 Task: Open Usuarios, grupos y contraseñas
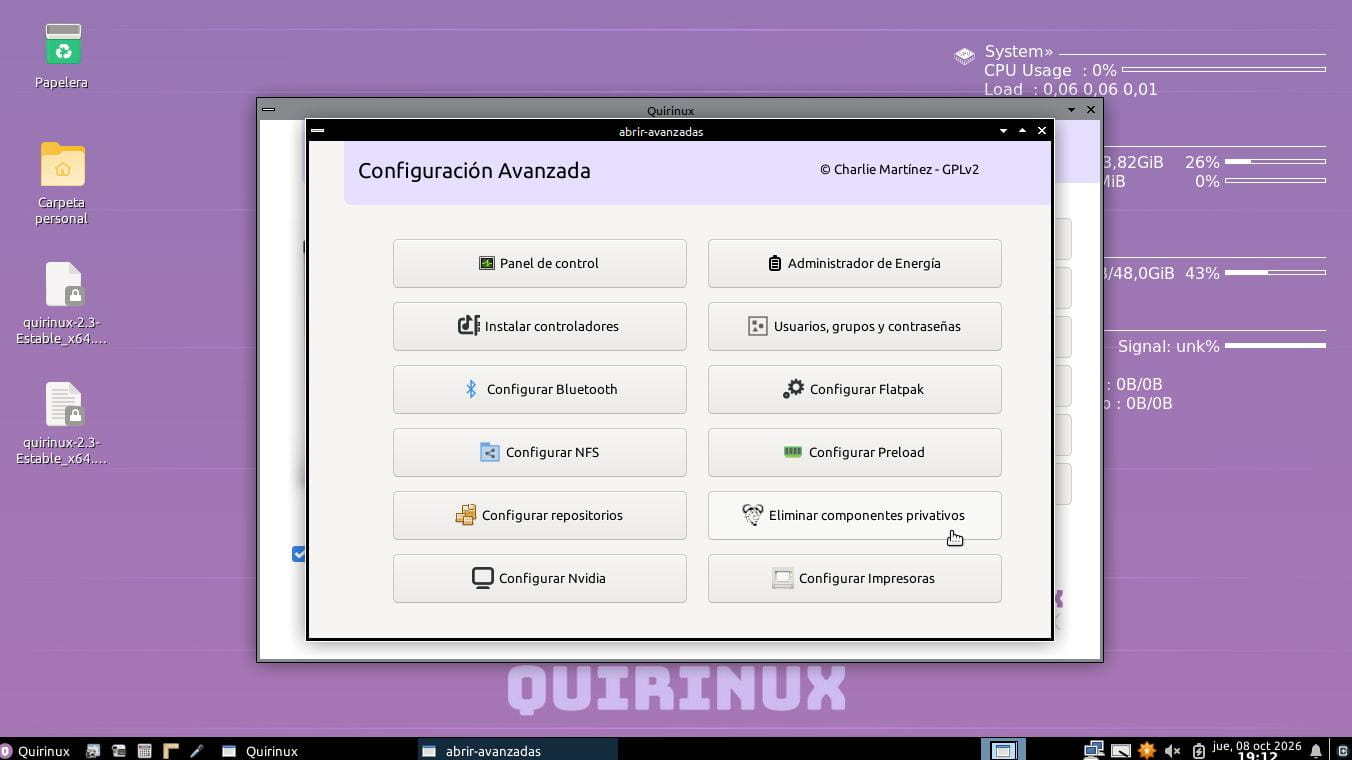click(x=854, y=326)
